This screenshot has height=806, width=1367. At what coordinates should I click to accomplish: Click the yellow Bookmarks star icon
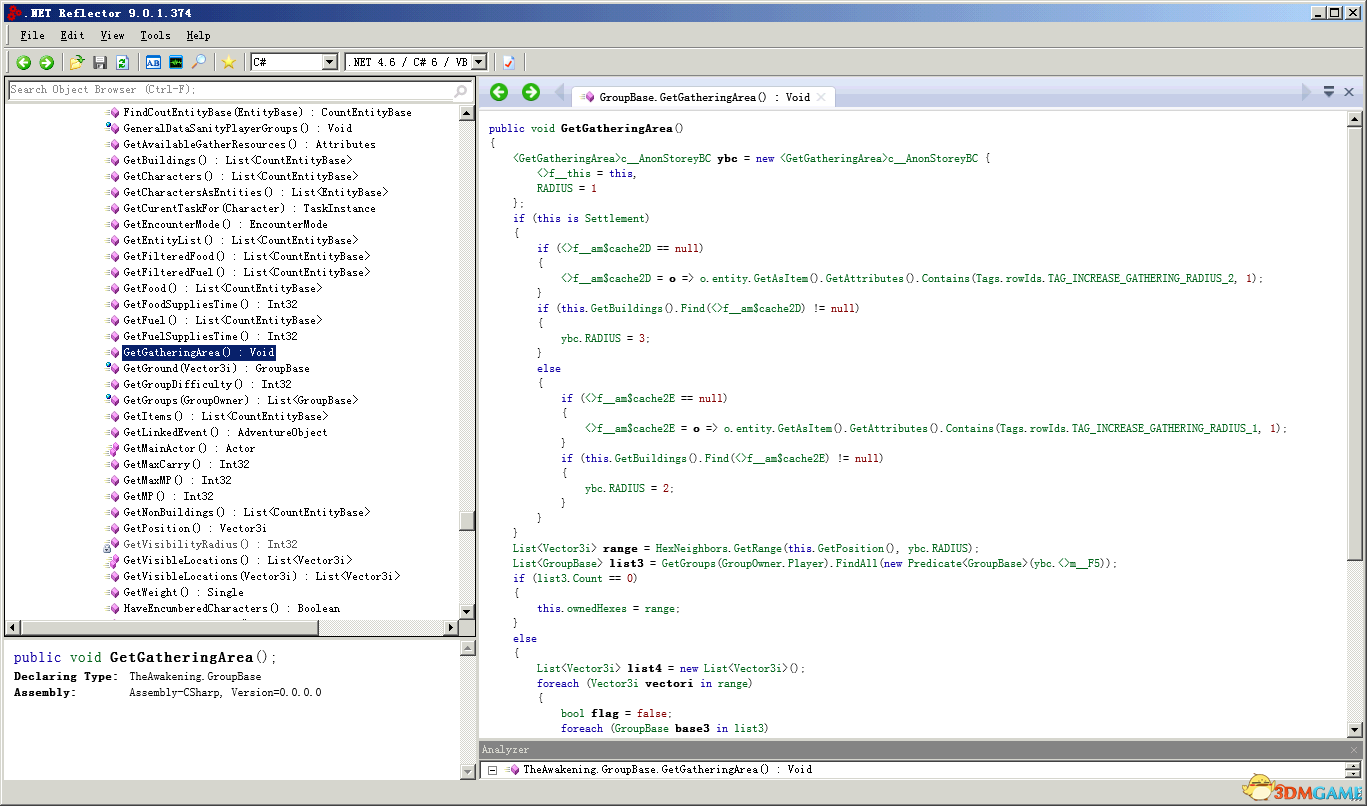229,62
